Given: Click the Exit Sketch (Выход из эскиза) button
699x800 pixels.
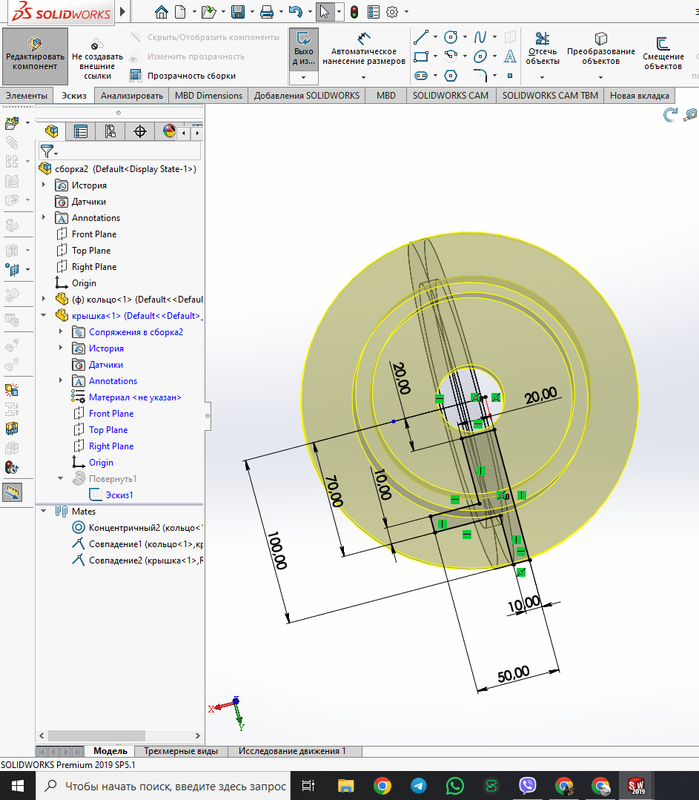Looking at the screenshot, I should [304, 50].
